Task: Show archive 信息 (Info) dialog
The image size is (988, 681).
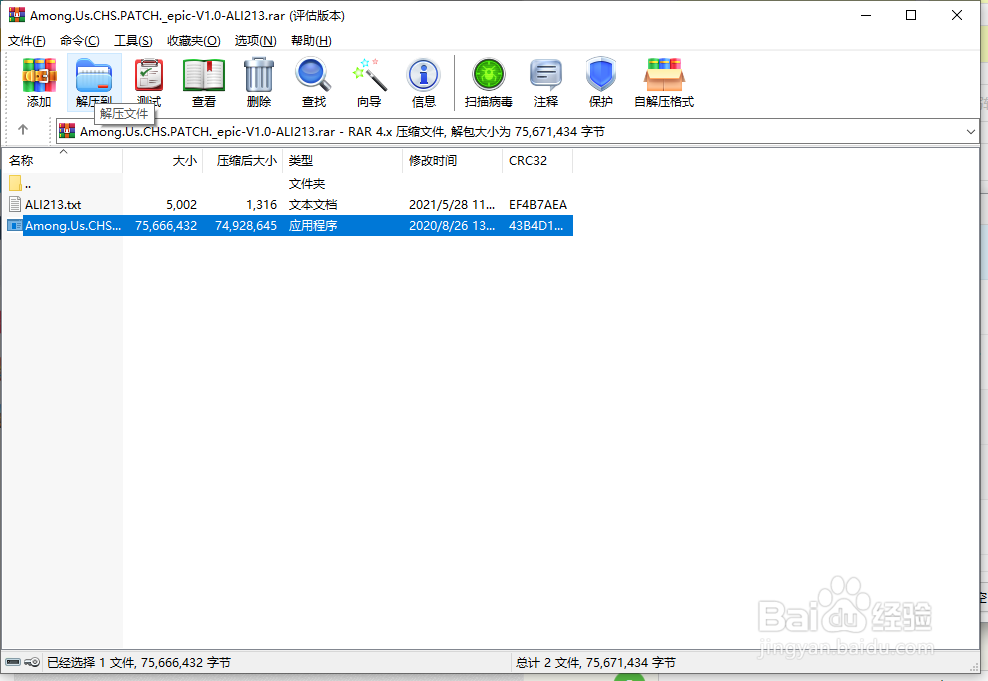Action: [423, 75]
